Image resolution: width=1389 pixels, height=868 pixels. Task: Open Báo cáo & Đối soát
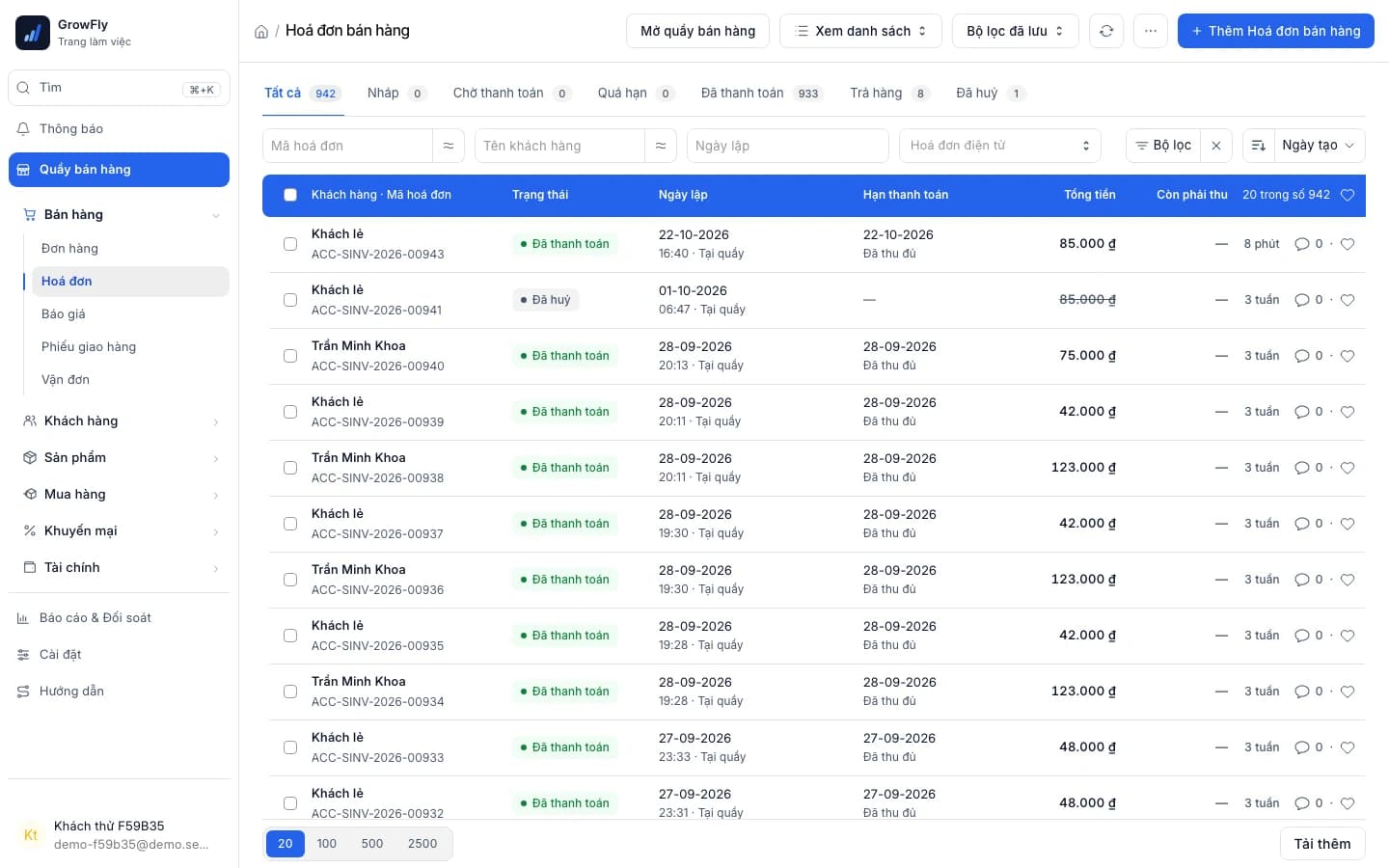[x=119, y=618]
